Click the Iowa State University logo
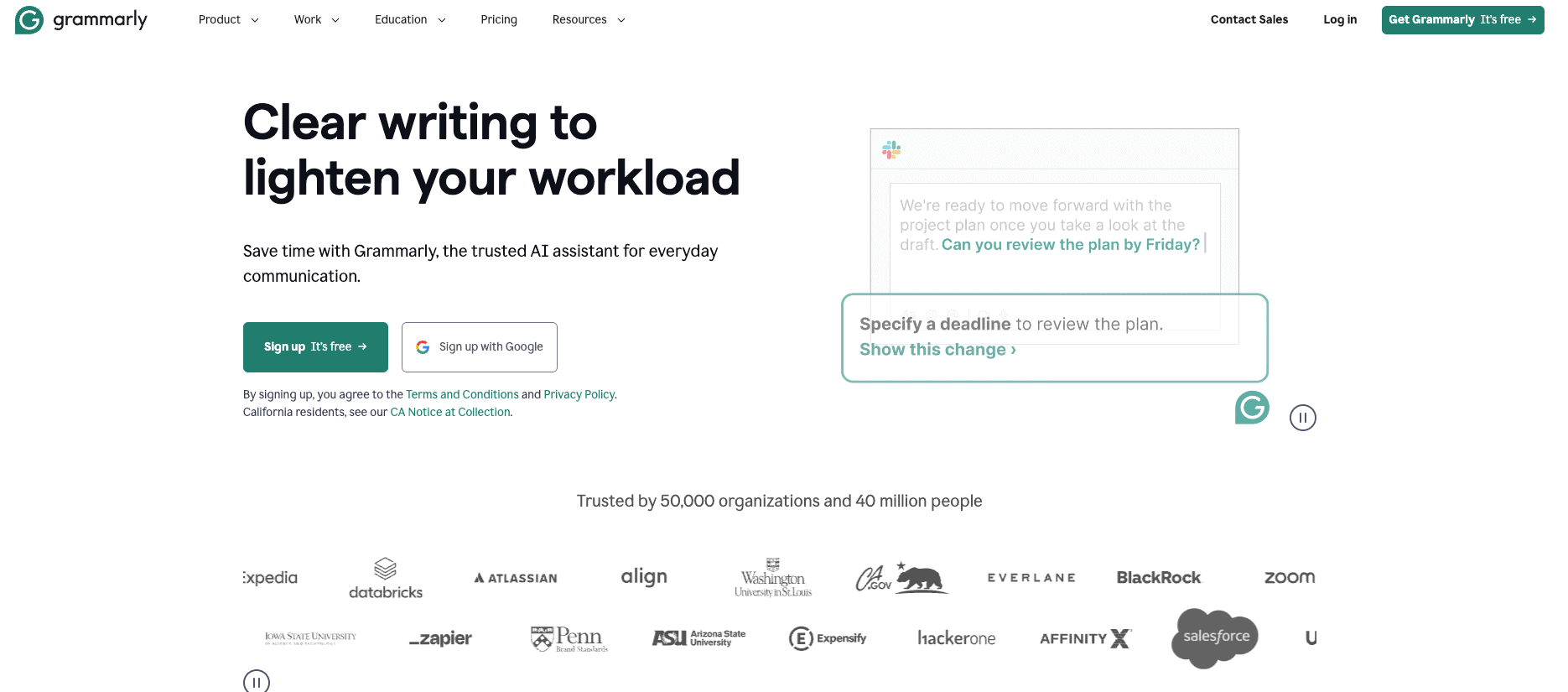This screenshot has height=692, width=1568. 310,638
